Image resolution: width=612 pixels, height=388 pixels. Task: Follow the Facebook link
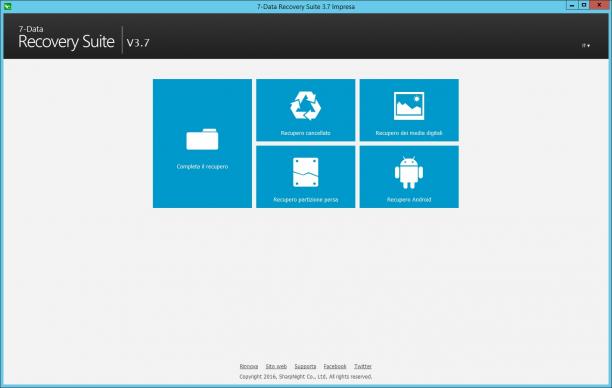point(335,366)
